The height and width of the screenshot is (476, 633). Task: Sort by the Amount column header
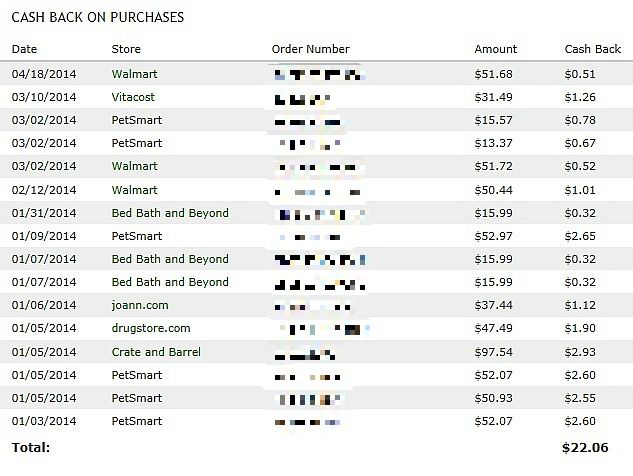(495, 49)
